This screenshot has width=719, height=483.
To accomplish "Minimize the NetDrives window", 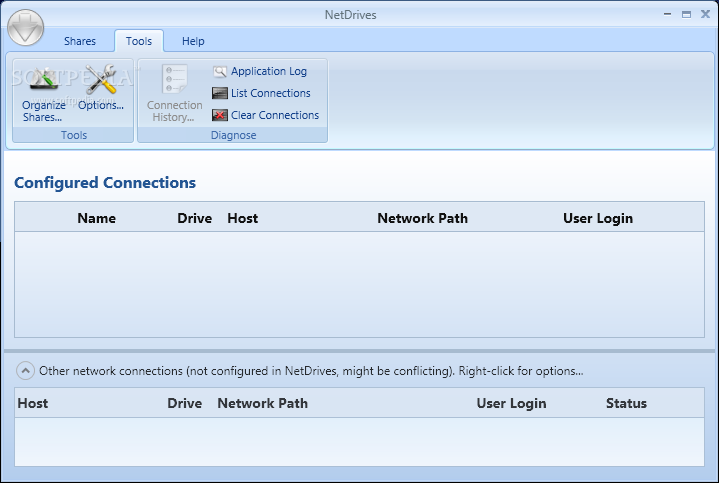I will [668, 14].
